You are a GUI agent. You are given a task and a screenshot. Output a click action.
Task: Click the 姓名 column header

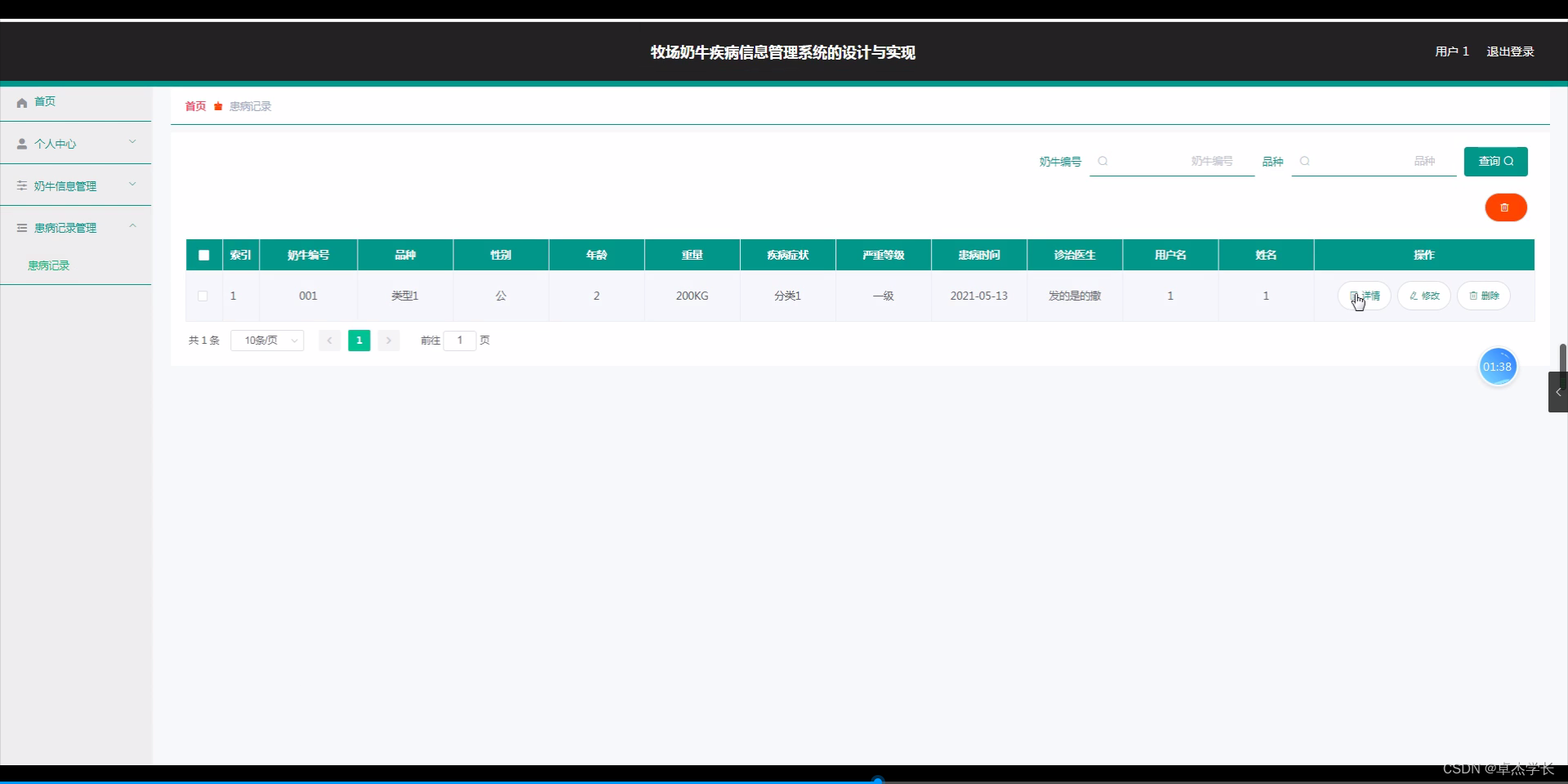[1266, 255]
